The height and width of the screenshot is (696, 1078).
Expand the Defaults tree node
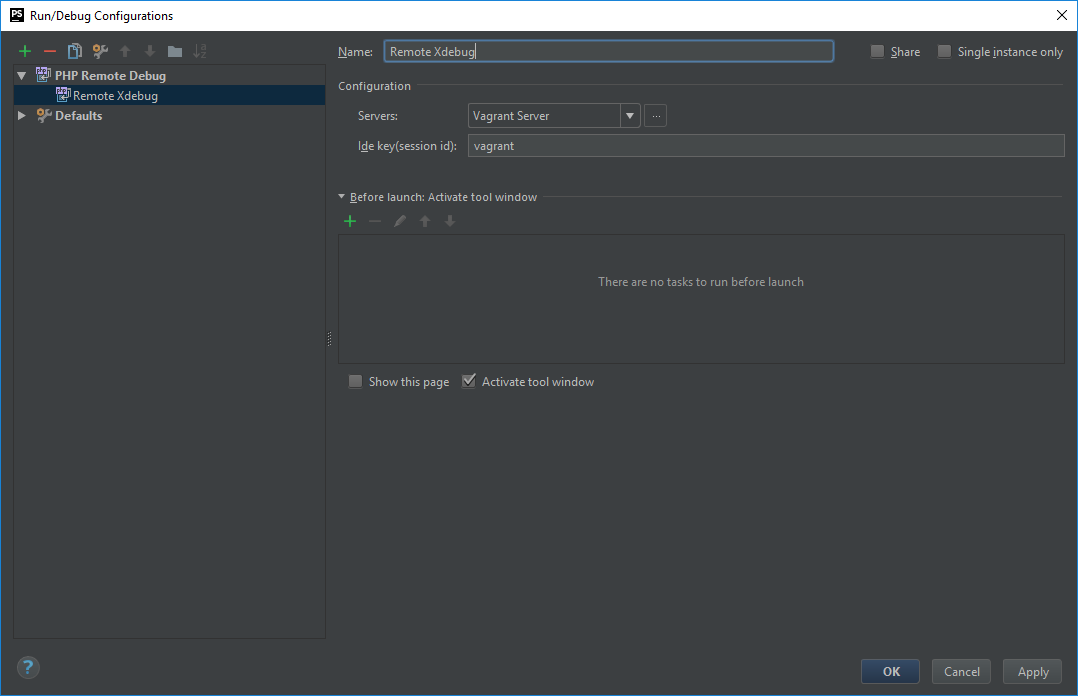coord(22,116)
